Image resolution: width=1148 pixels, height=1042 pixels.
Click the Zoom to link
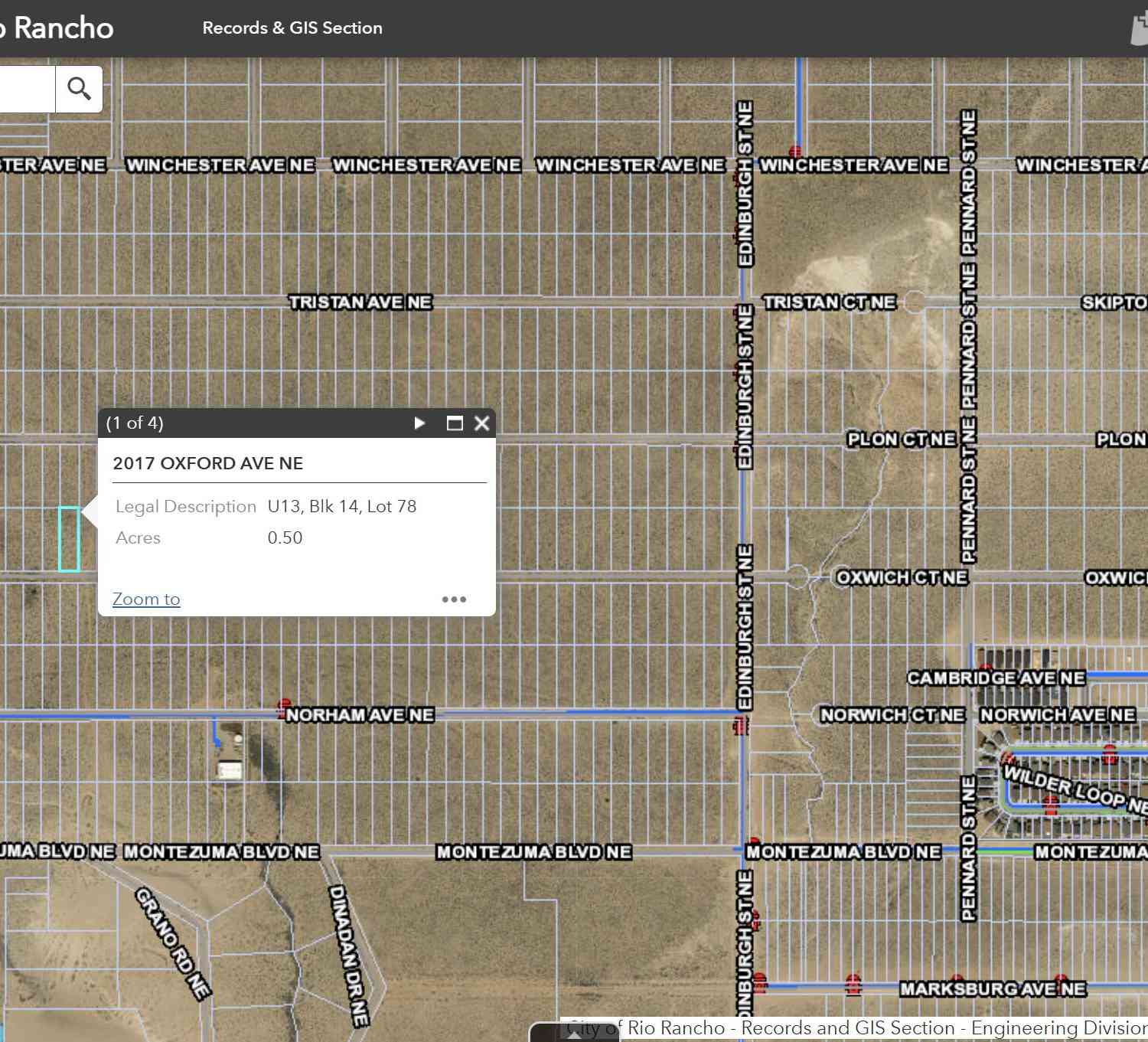(x=146, y=599)
